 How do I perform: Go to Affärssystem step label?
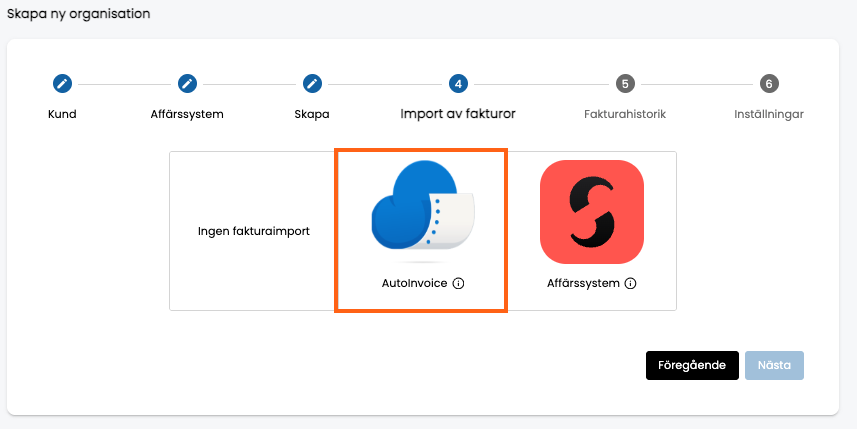187,114
